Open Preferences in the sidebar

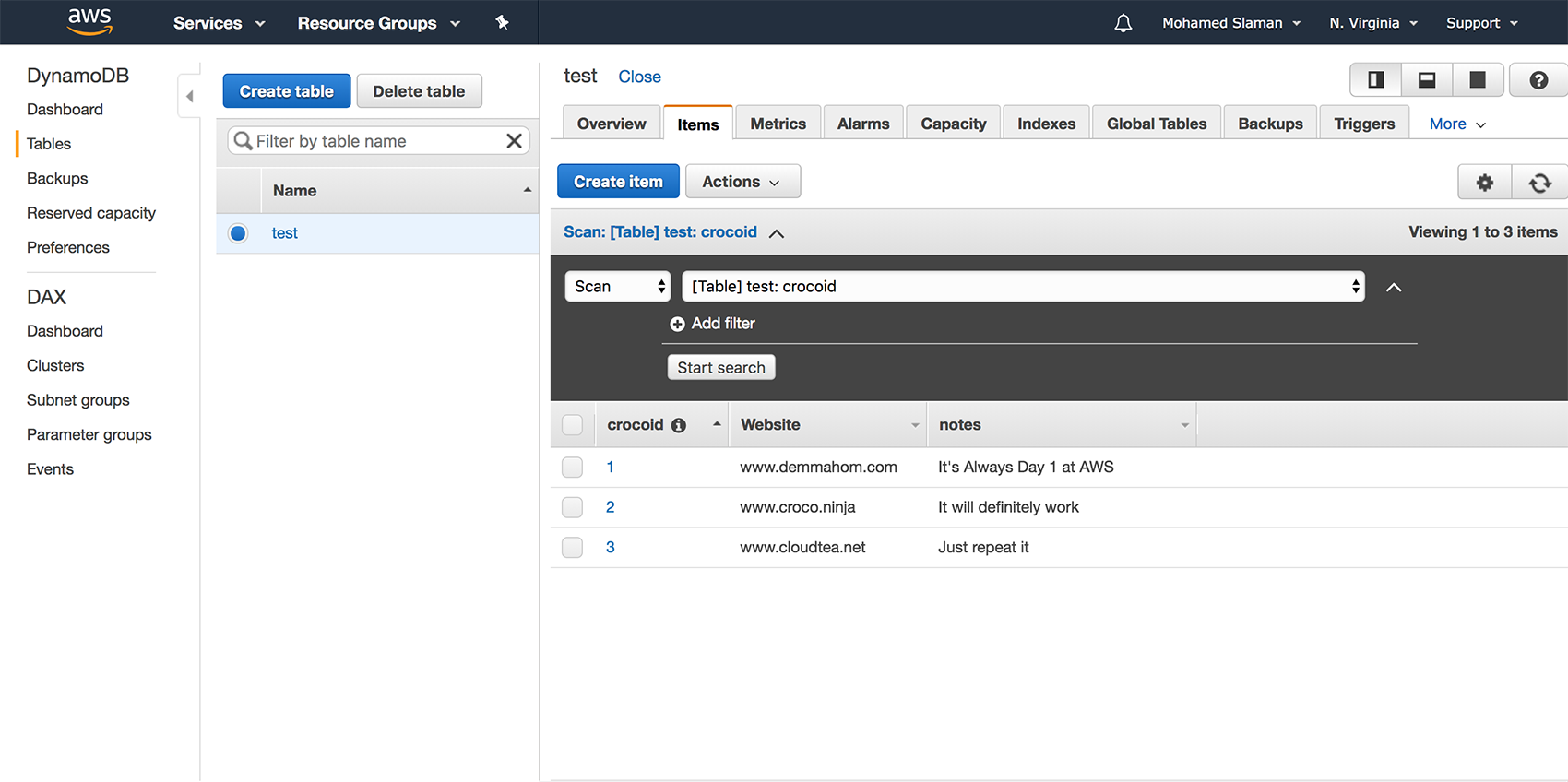click(68, 248)
